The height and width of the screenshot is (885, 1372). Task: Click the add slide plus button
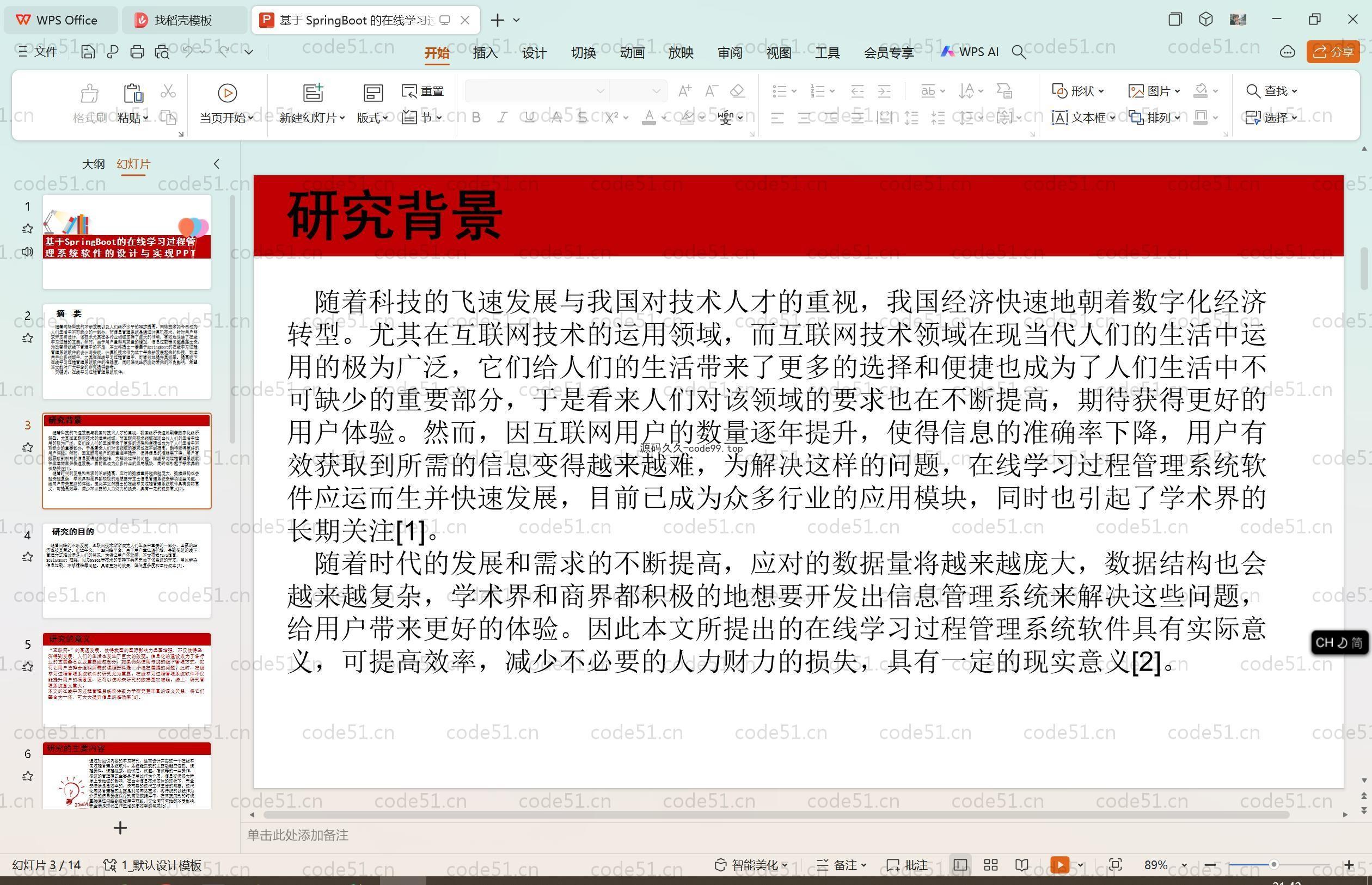point(120,827)
